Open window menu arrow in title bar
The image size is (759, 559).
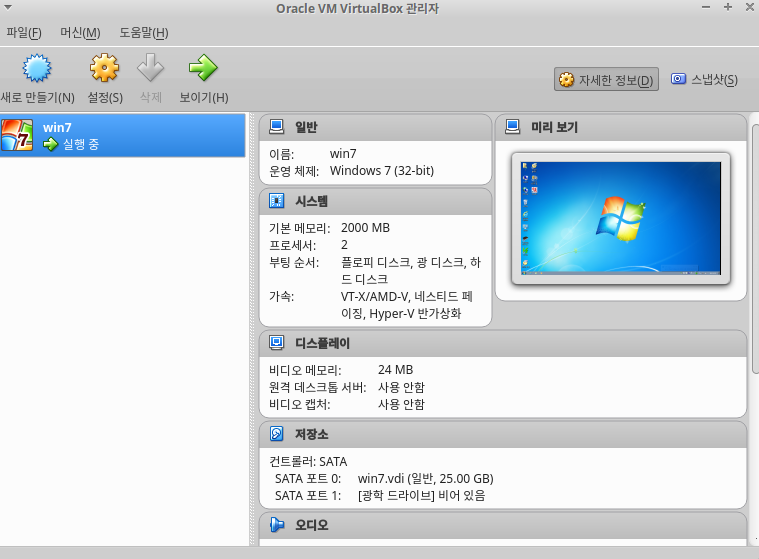pos(8,8)
